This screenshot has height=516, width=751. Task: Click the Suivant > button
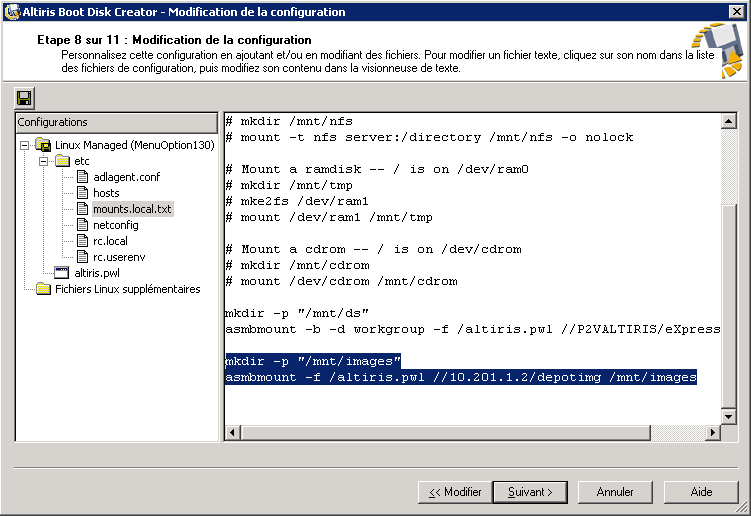(x=530, y=492)
